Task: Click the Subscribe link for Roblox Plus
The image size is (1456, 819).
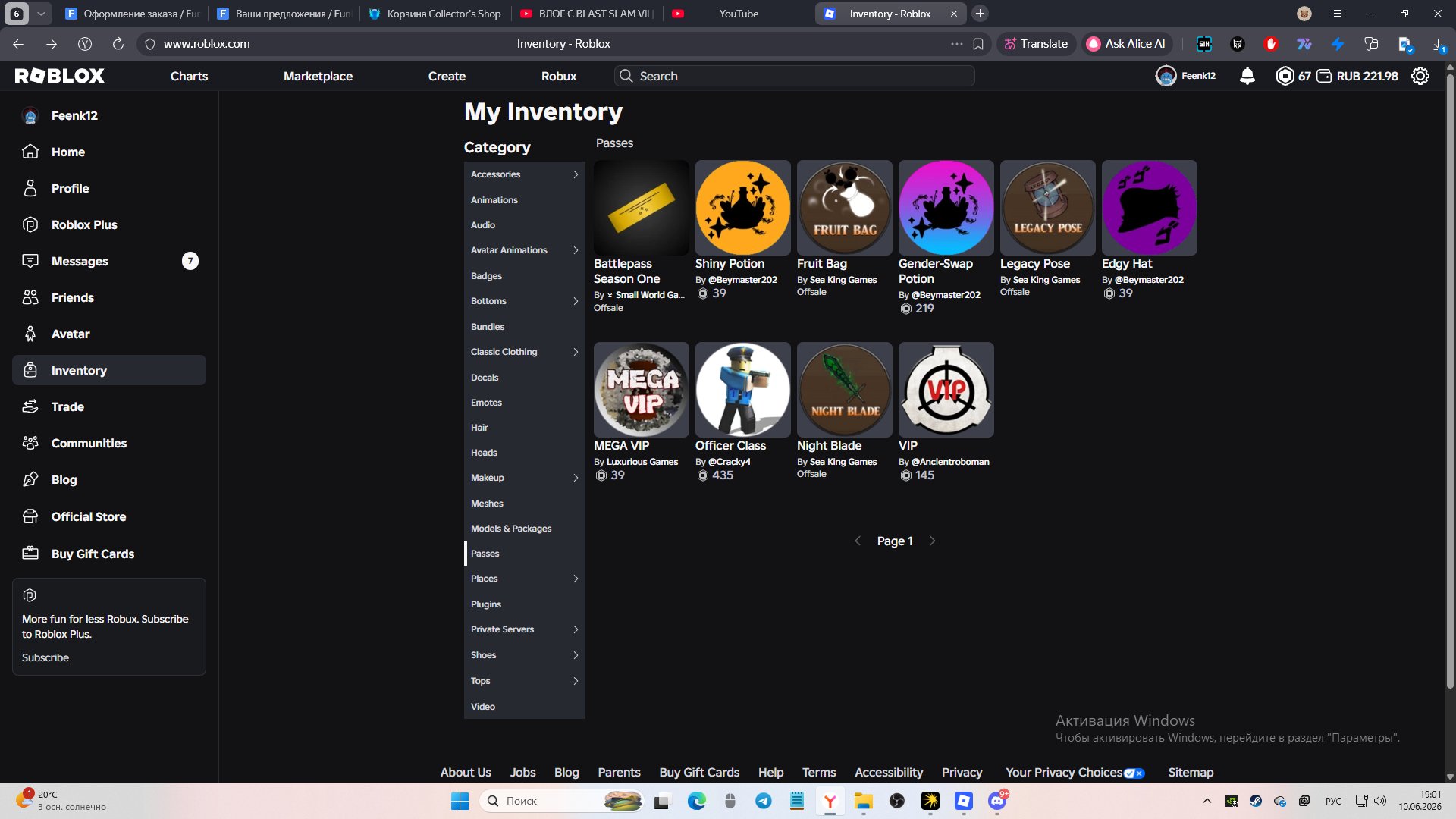Action: tap(45, 657)
